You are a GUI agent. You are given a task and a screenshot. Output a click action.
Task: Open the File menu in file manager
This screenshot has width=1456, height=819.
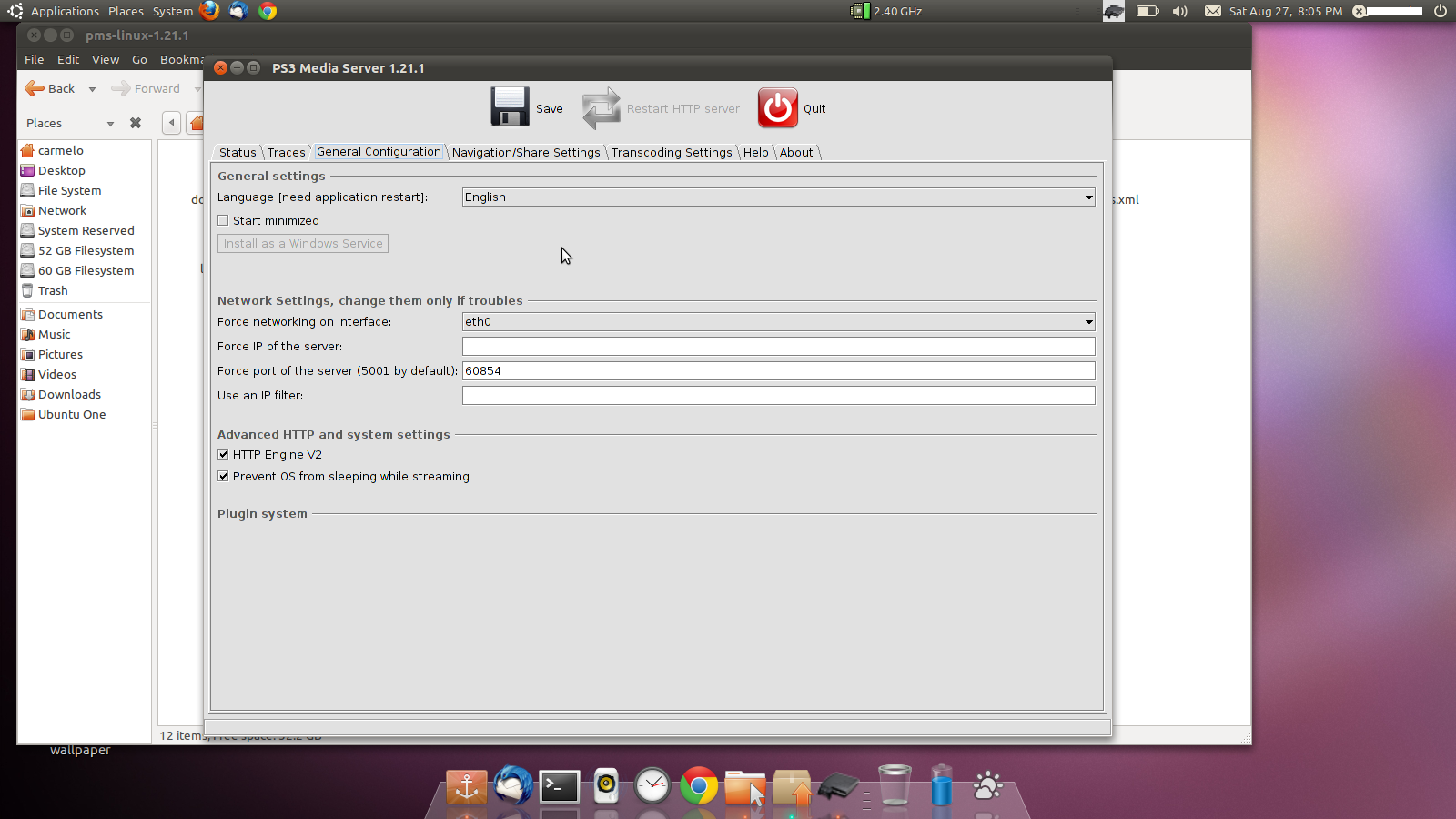point(35,59)
